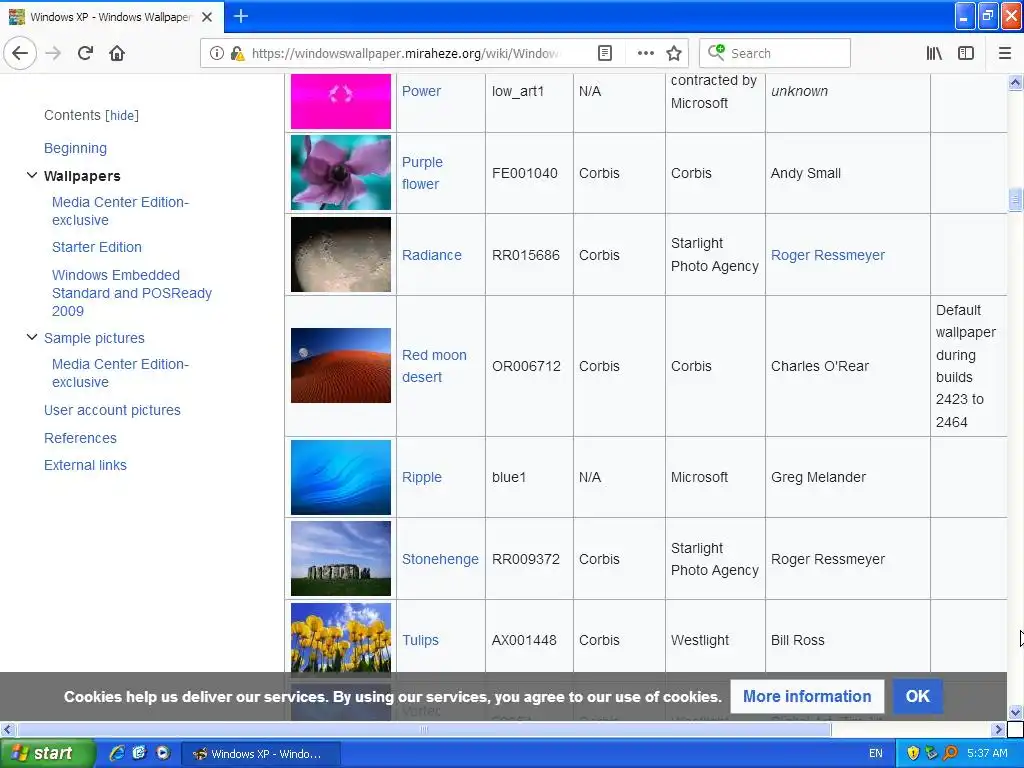Jump to External links section

click(86, 465)
